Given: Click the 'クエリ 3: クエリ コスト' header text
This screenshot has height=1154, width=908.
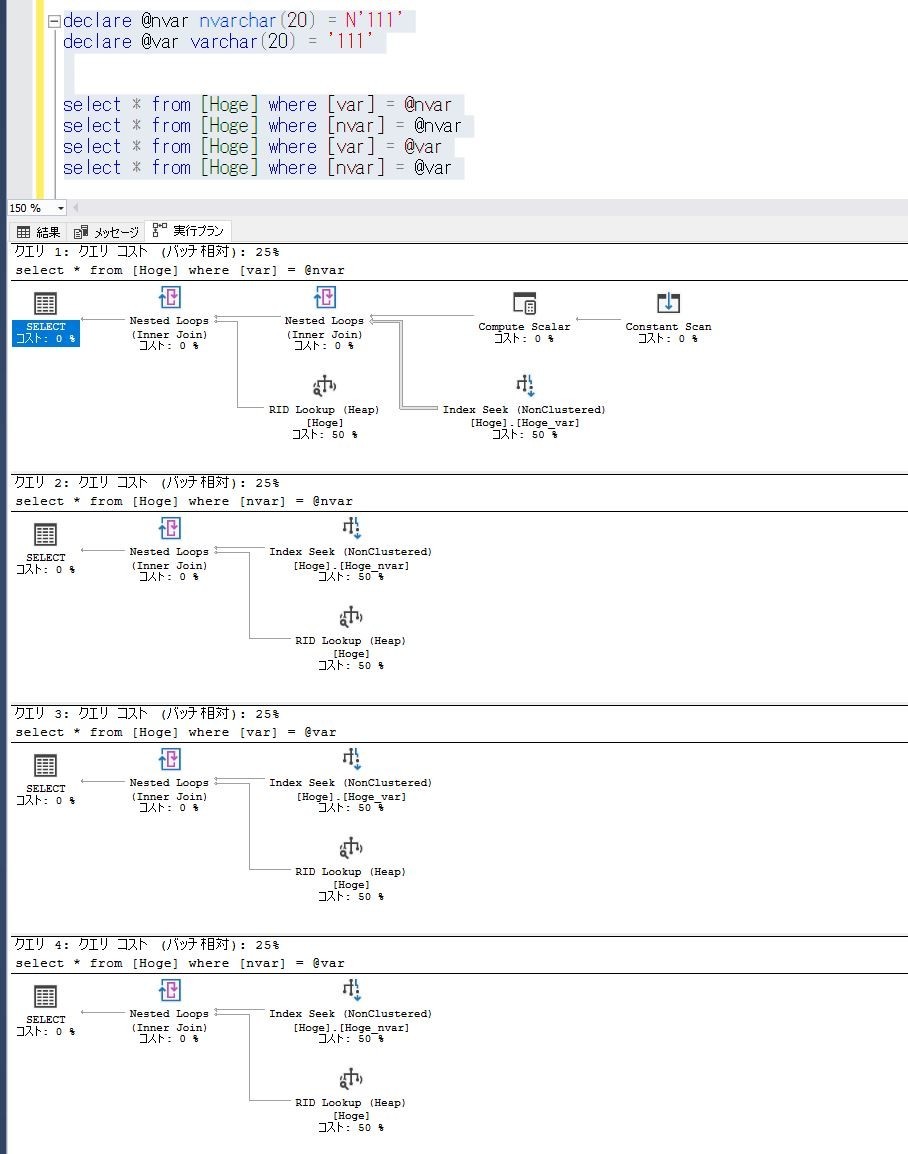Looking at the screenshot, I should [x=147, y=714].
